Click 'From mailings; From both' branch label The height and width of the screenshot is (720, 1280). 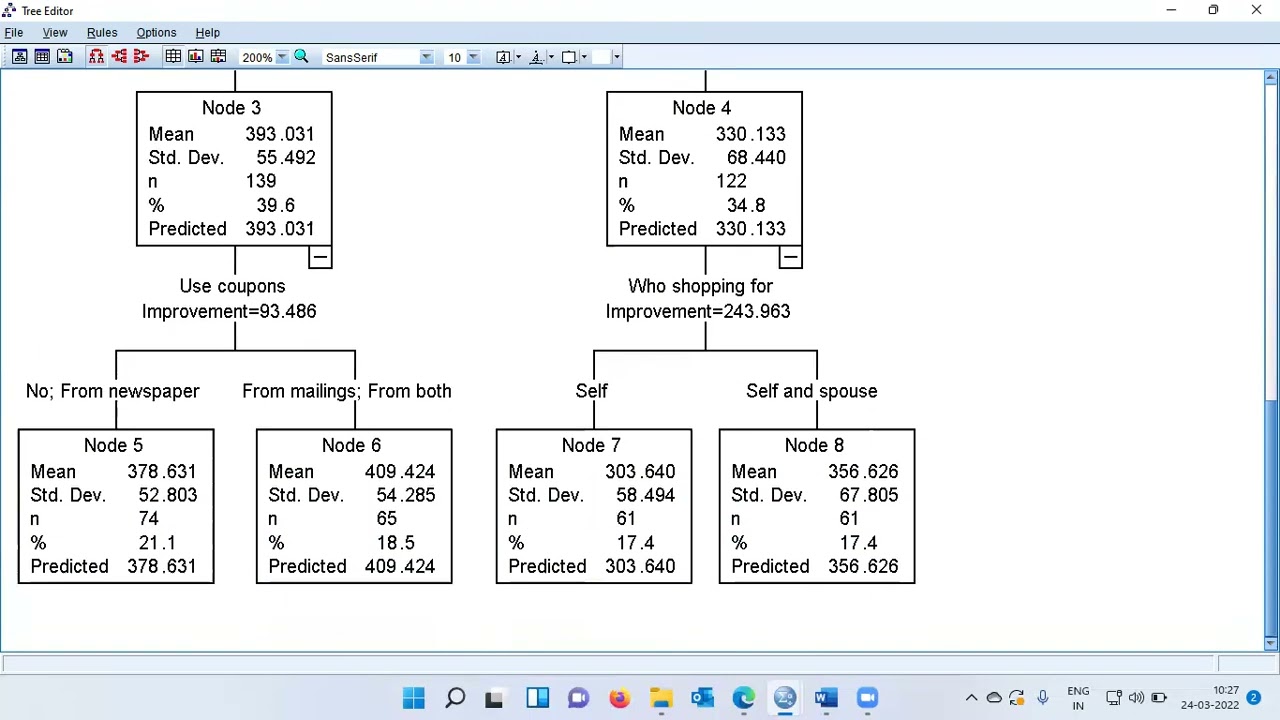(x=347, y=391)
